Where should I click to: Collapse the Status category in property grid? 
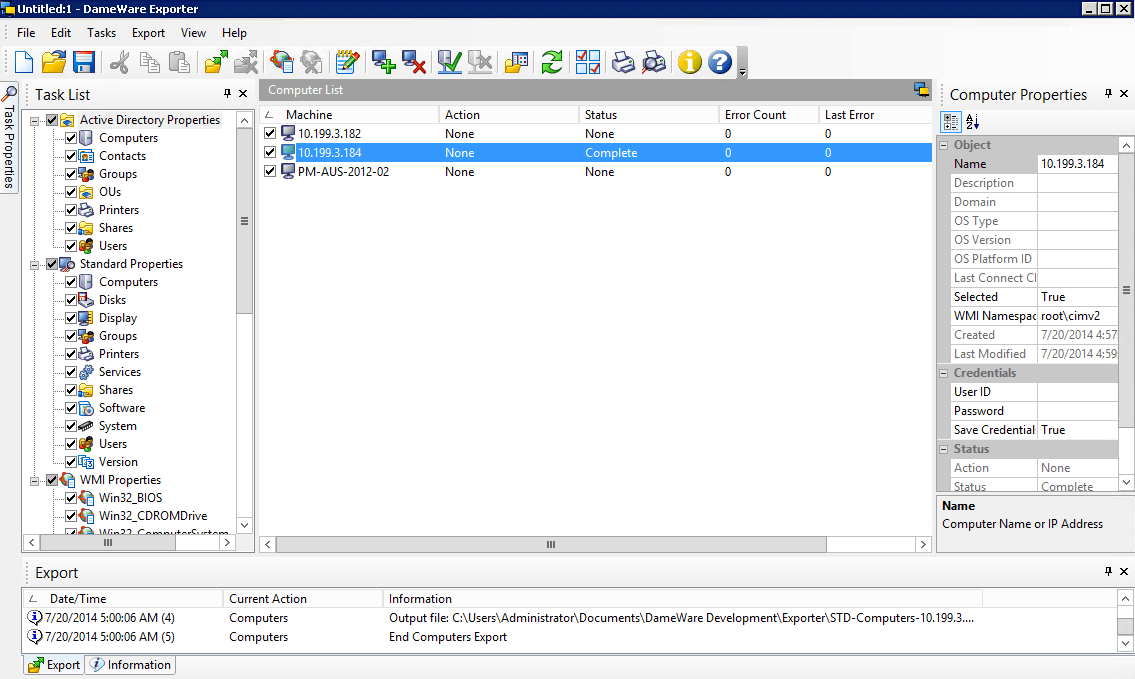pyautogui.click(x=944, y=449)
